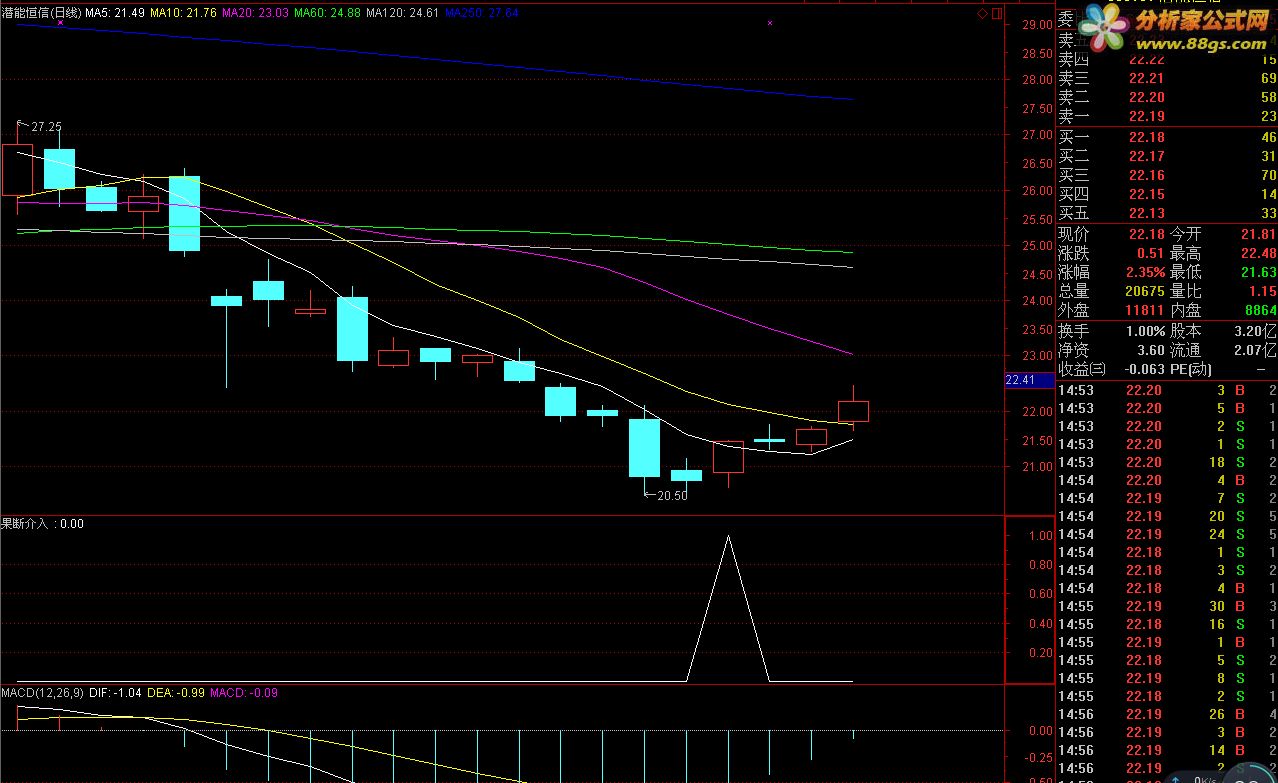The height and width of the screenshot is (783, 1278).
Task: Click the 1.00 indicator axis label
Action: (x=1040, y=536)
